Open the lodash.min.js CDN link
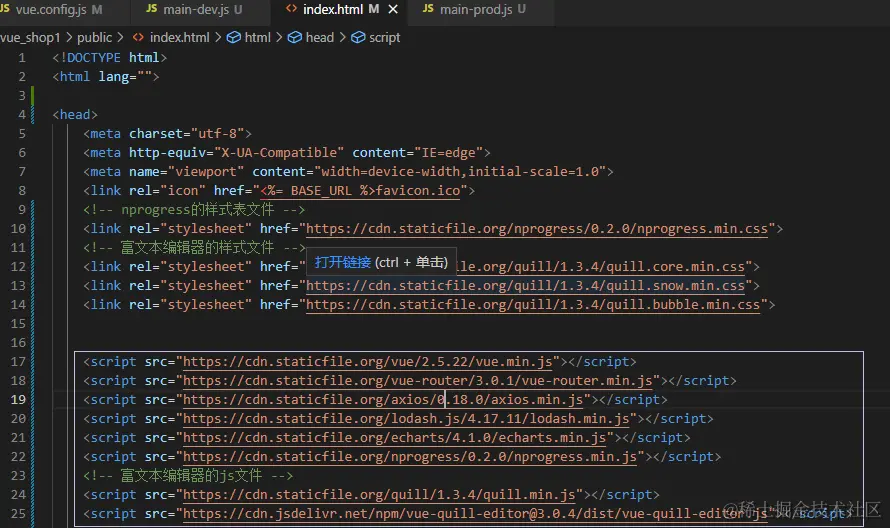 (406, 419)
